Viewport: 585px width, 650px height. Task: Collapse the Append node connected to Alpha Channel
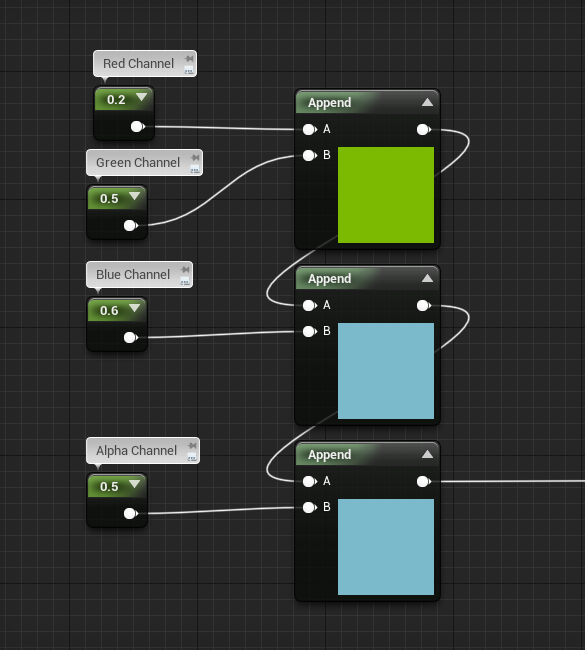pyautogui.click(x=427, y=454)
